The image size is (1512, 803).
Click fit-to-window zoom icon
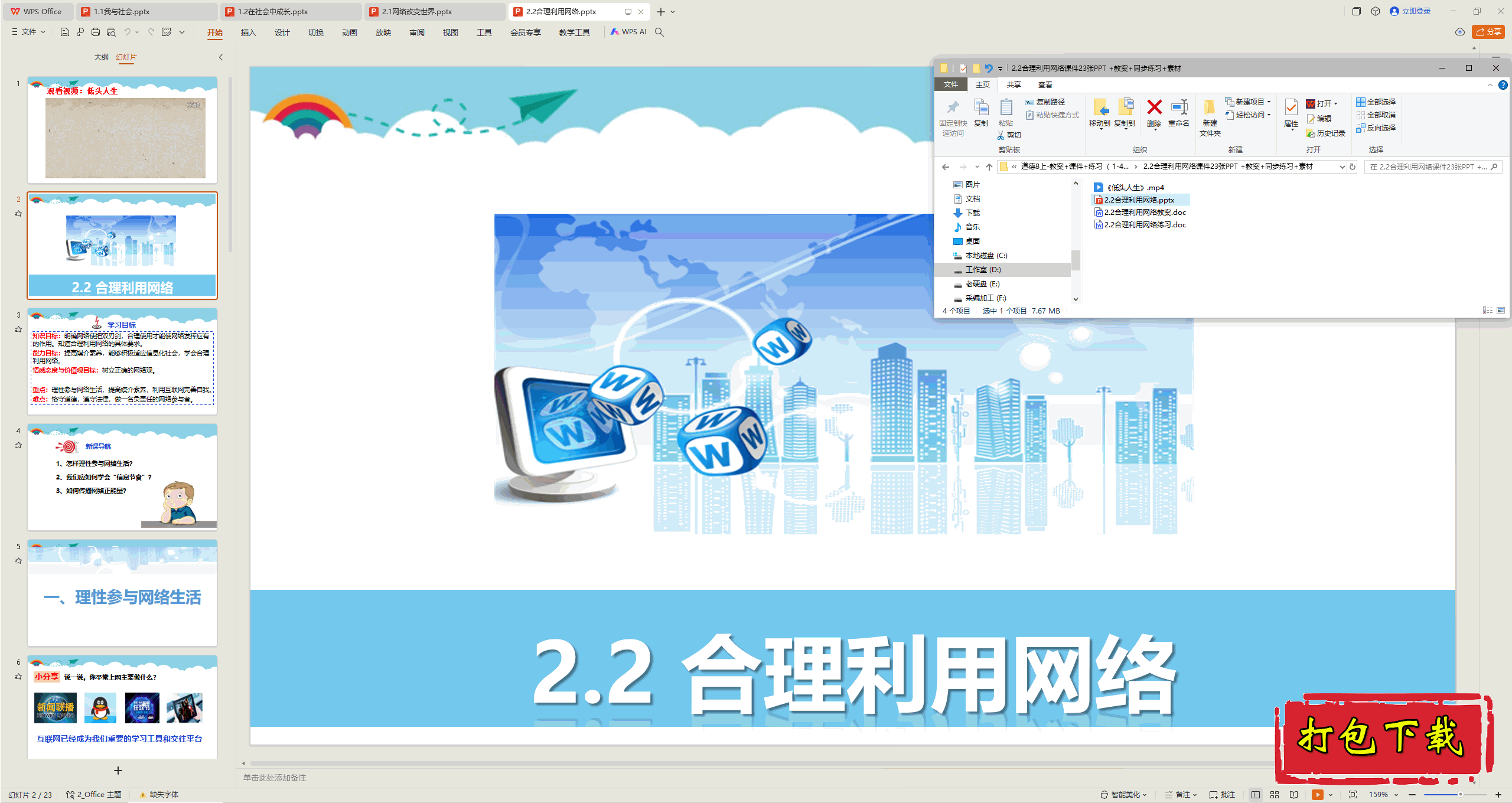[x=1353, y=795]
